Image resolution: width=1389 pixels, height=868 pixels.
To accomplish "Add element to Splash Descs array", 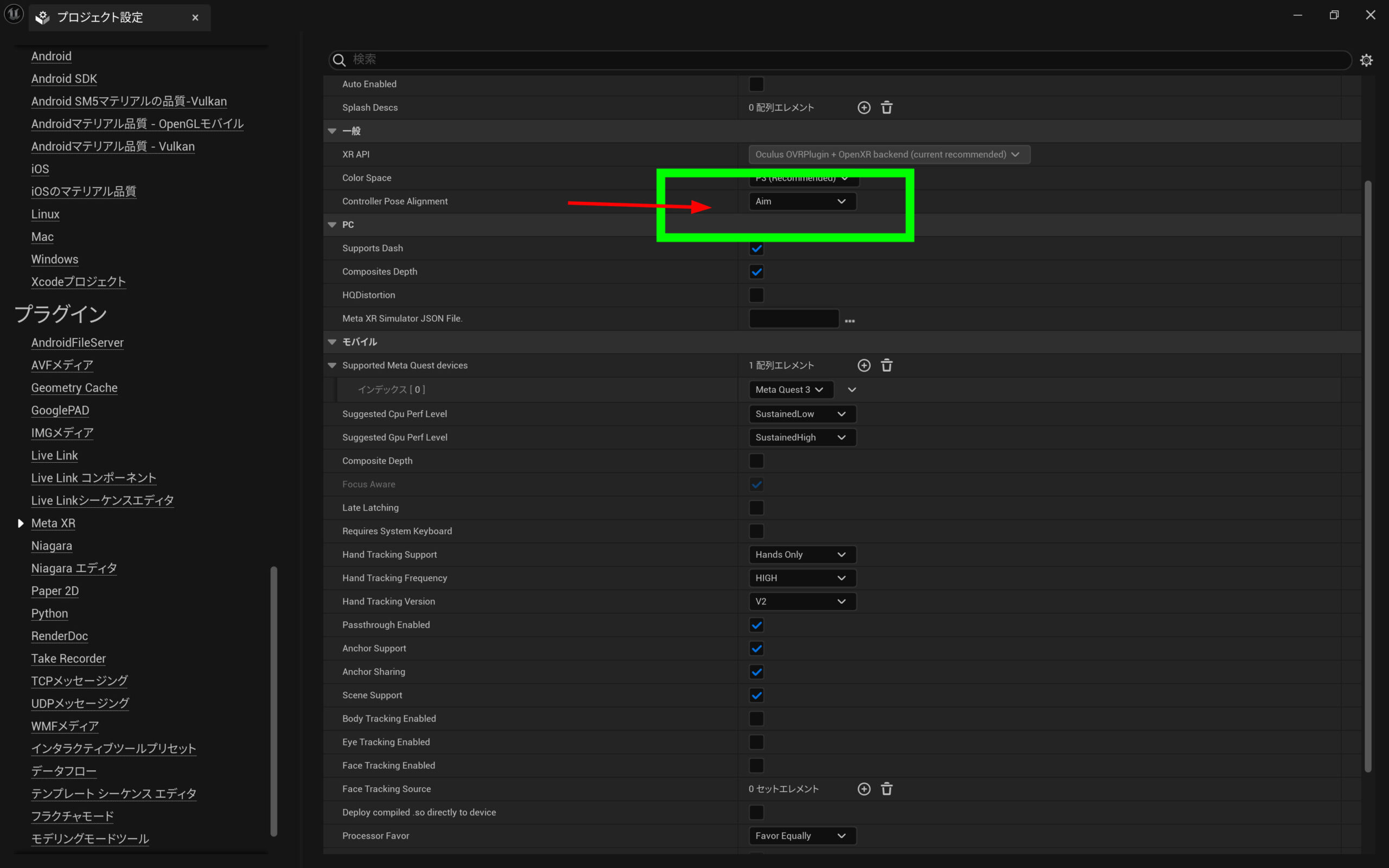I will [x=864, y=107].
